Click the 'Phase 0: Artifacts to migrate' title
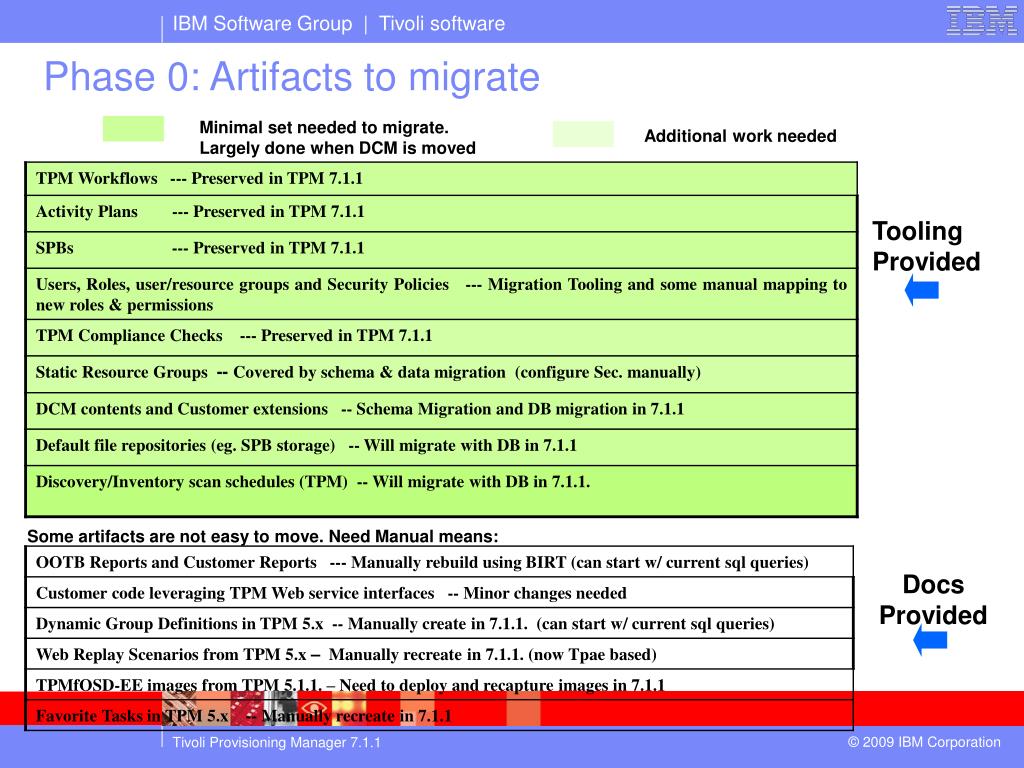Screen dimensions: 1024x768 point(292,77)
